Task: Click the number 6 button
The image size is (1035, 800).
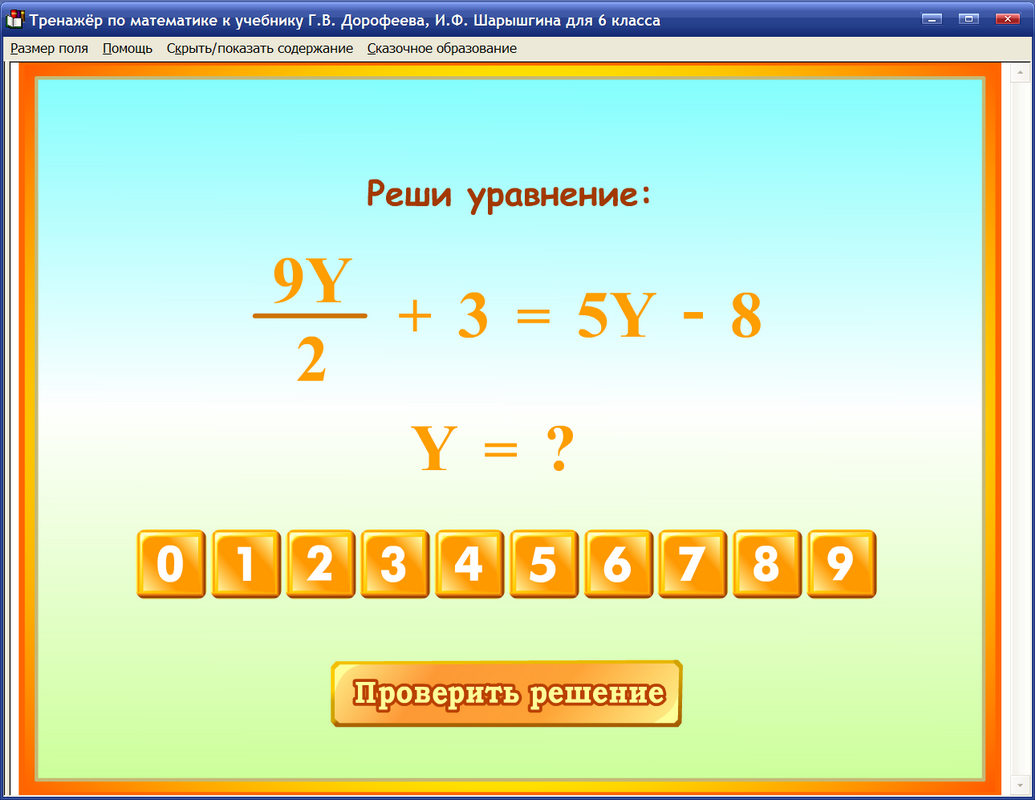Action: (x=618, y=564)
